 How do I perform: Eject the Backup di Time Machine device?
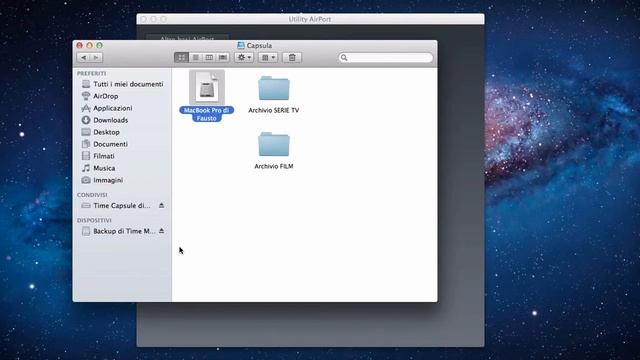[x=162, y=231]
